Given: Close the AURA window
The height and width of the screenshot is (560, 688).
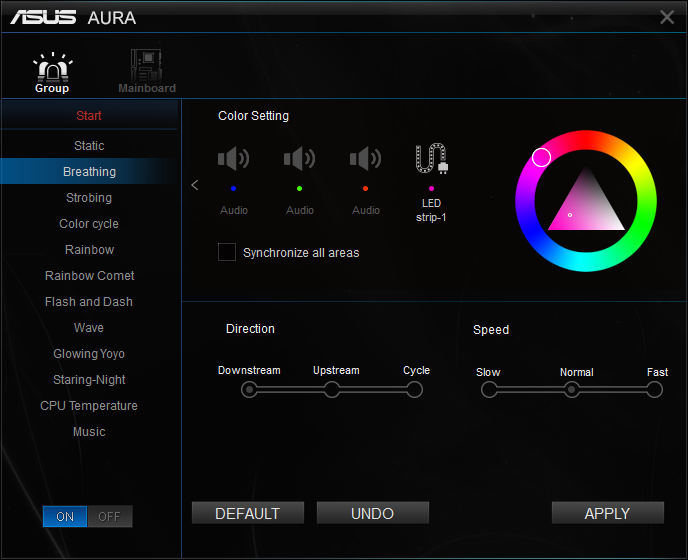Looking at the screenshot, I should point(667,17).
